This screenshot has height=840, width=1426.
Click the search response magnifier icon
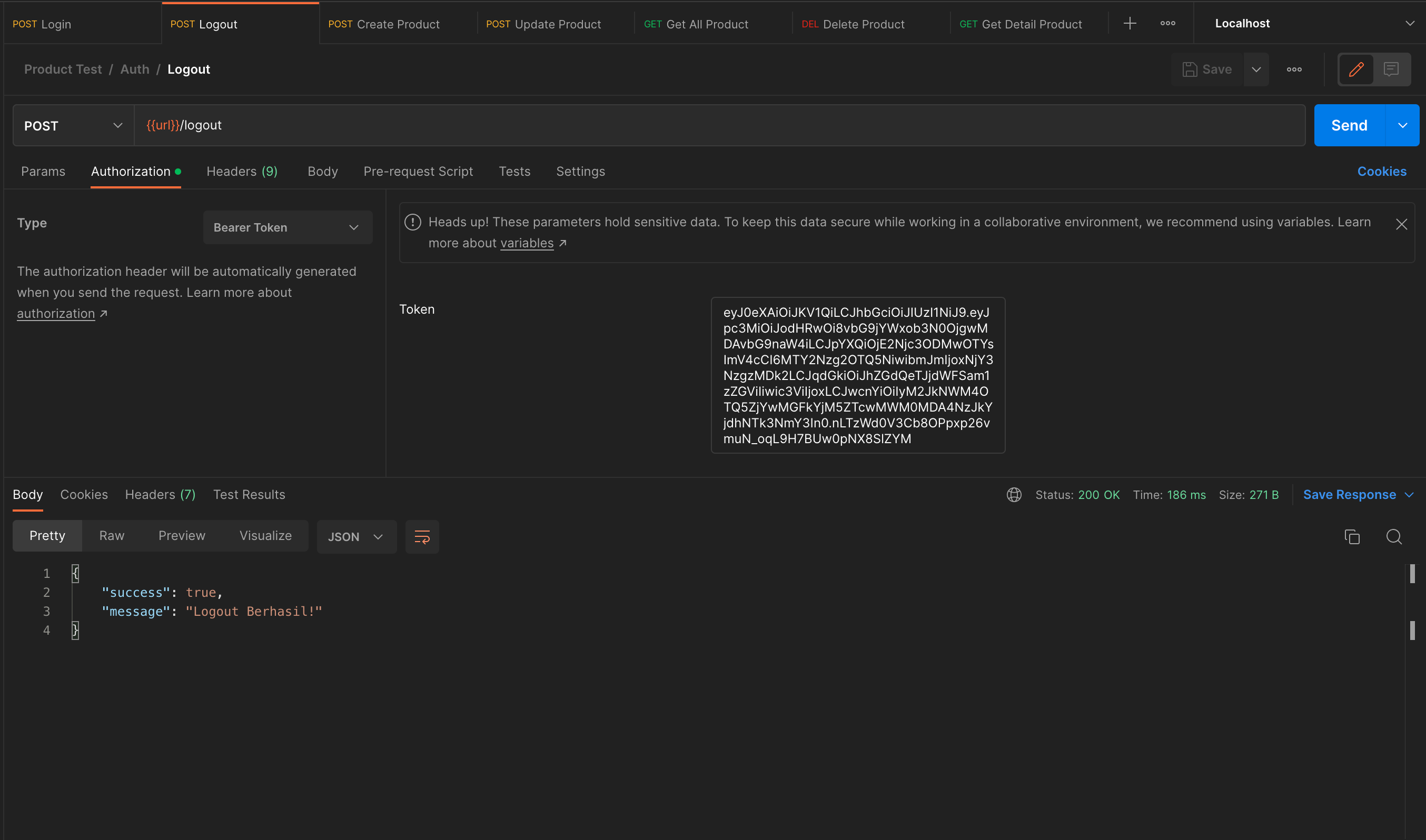pos(1394,537)
